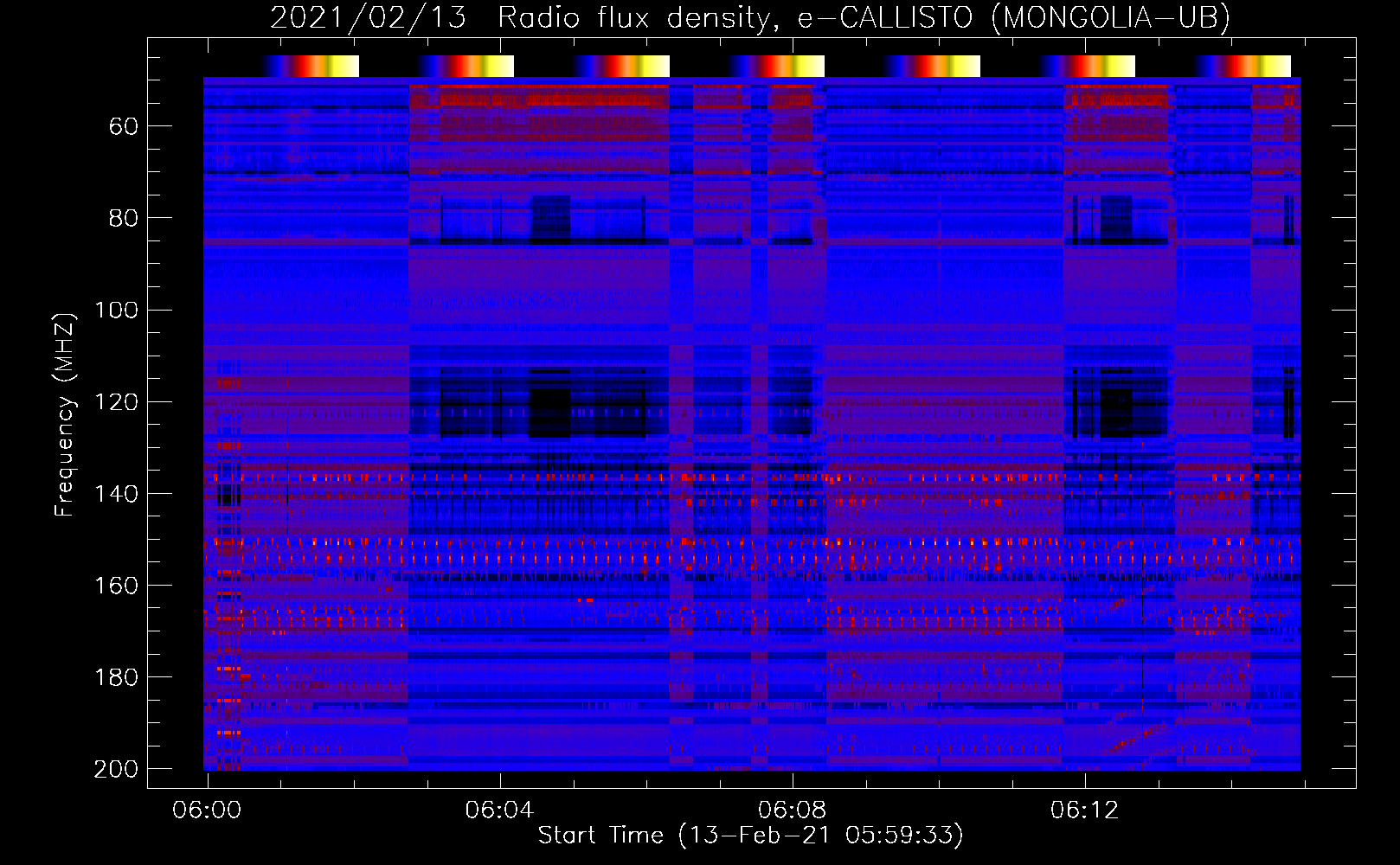Click the plot title "2021/02/13 Radio flux density, e-CALLISTO (MONGOLIA-UB)"
The image size is (1400, 865).
[750, 17]
